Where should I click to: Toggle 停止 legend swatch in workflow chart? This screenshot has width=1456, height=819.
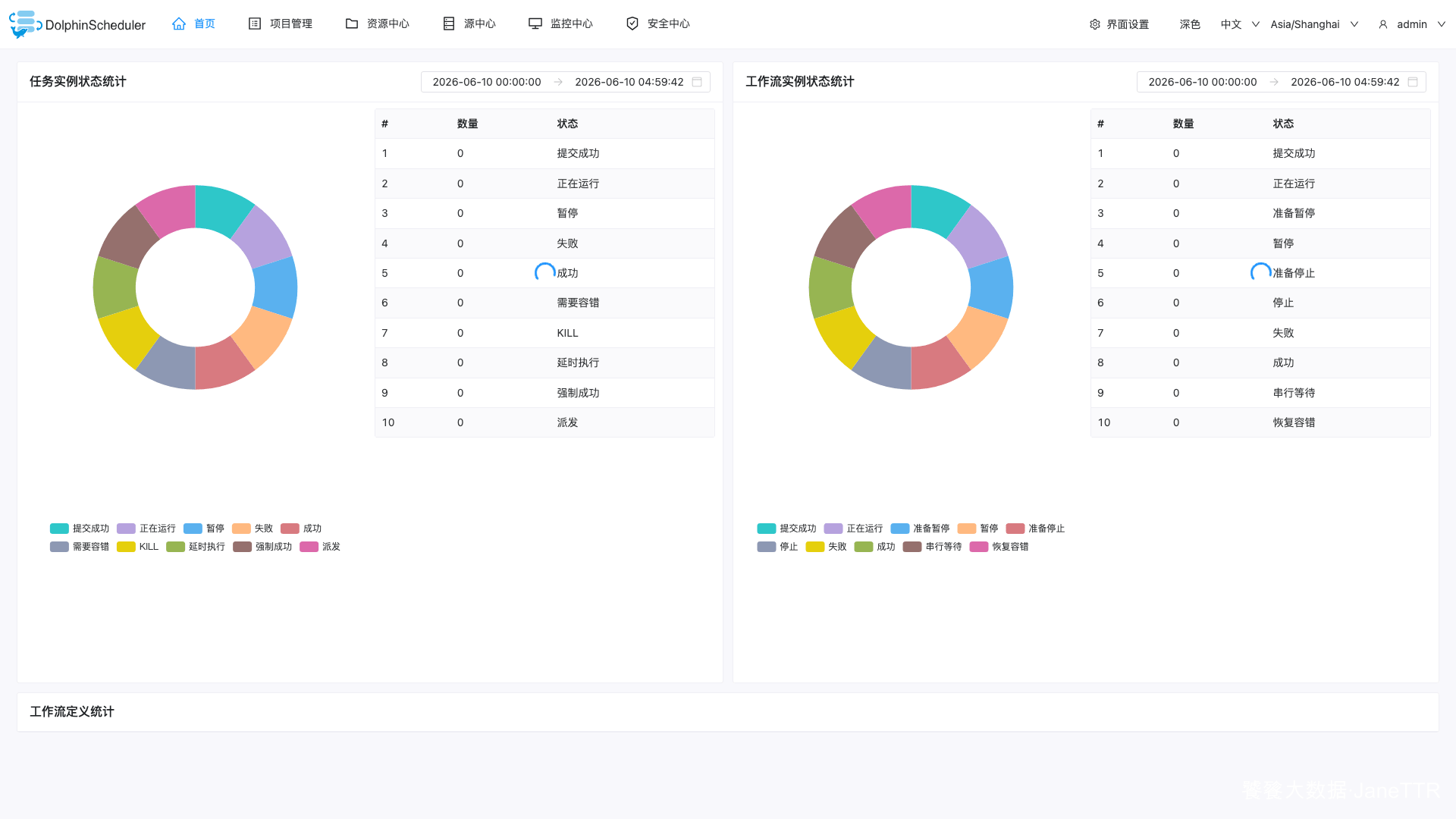tap(767, 547)
